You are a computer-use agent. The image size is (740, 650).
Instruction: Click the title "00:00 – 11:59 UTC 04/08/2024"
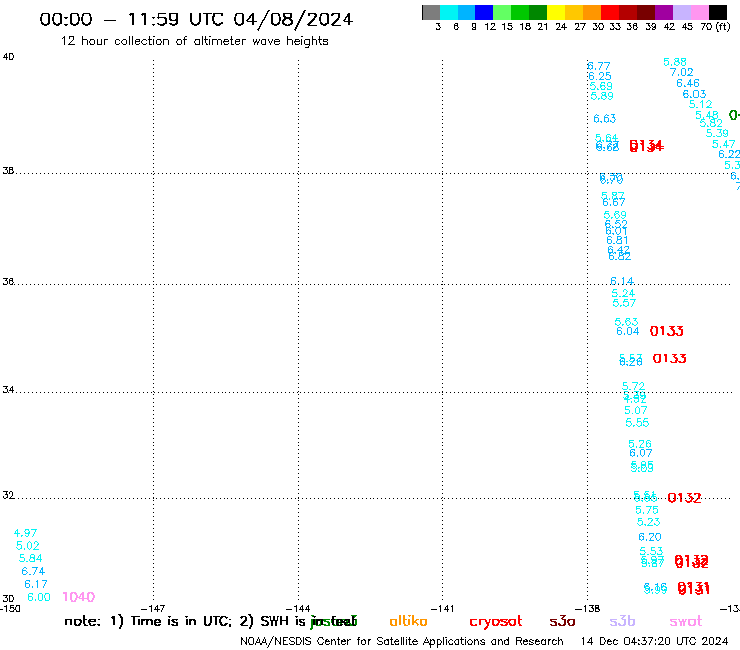point(196,20)
